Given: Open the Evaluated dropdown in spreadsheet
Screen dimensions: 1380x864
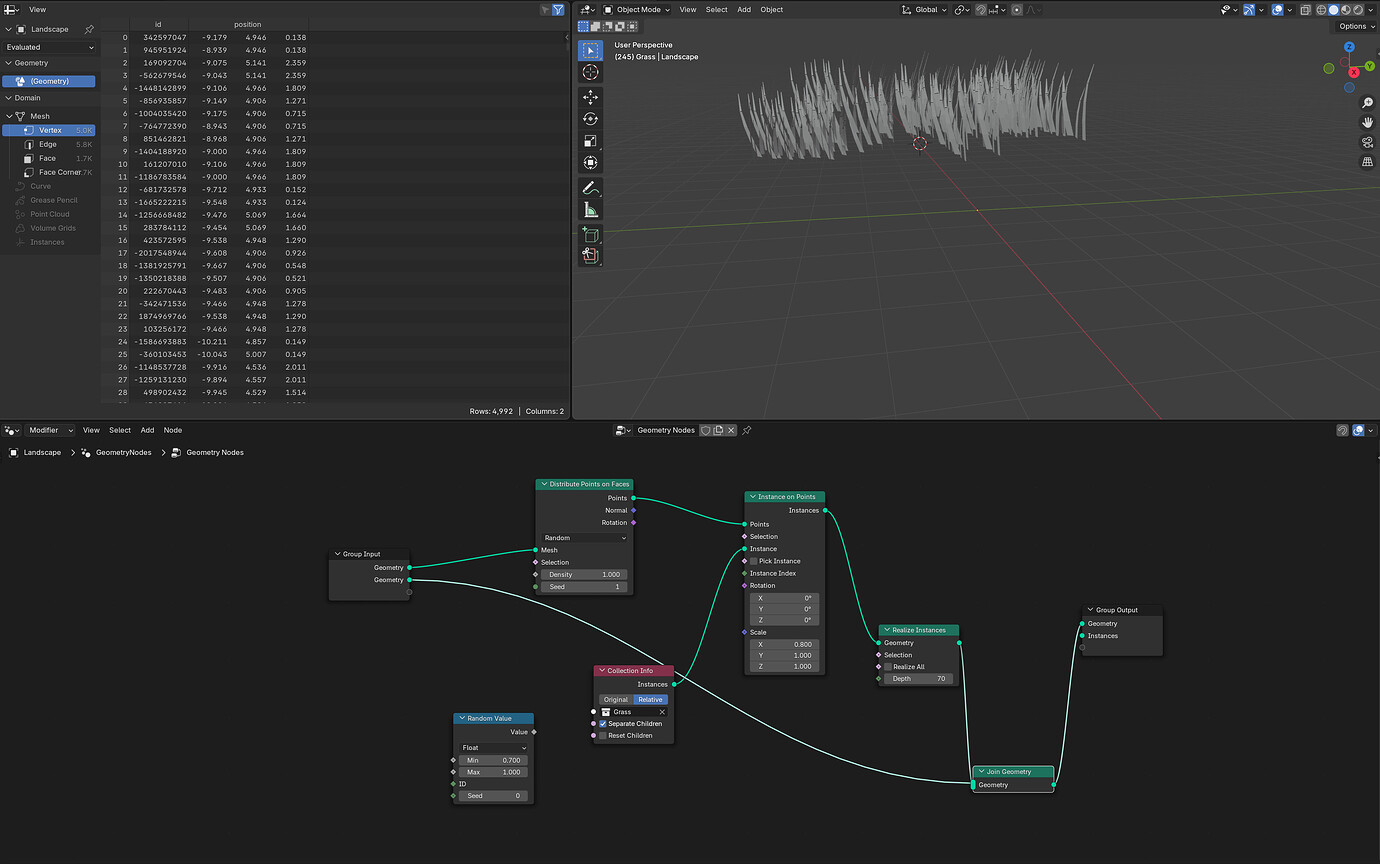Looking at the screenshot, I should pyautogui.click(x=50, y=47).
